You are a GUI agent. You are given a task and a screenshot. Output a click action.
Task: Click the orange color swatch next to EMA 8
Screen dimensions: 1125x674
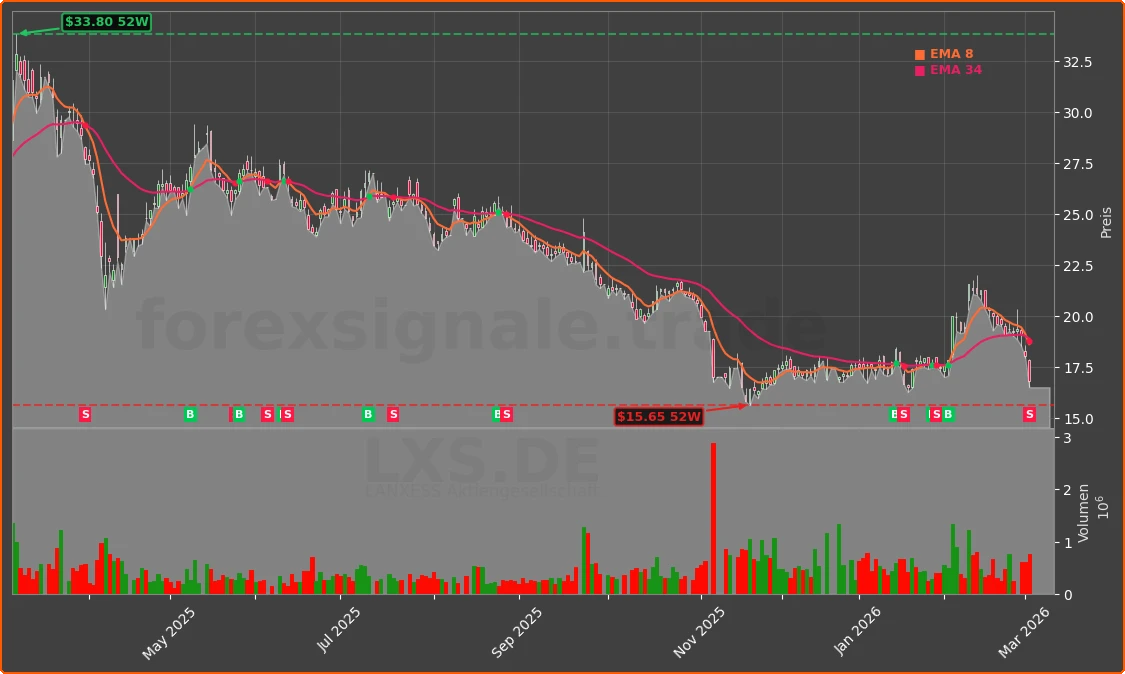coord(918,54)
